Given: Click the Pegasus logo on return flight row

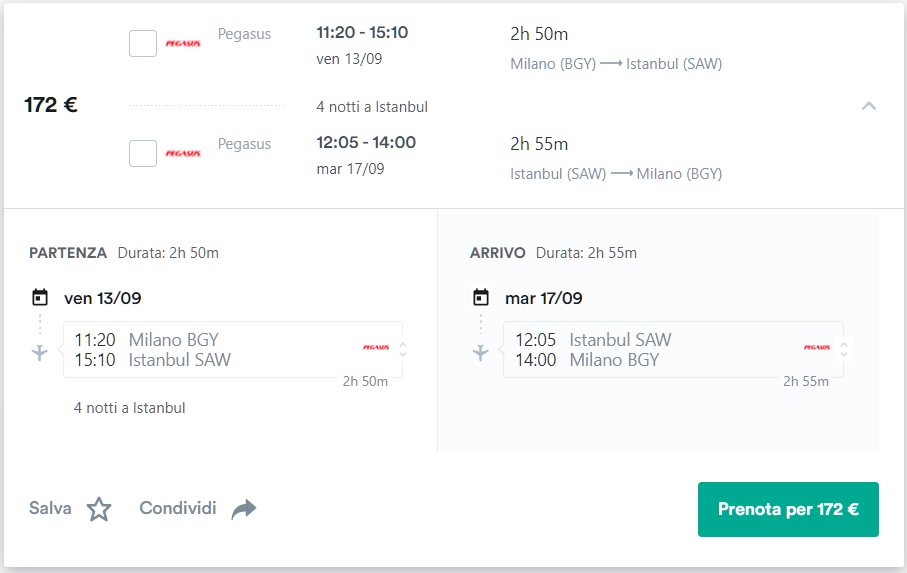Looking at the screenshot, I should pos(183,154).
